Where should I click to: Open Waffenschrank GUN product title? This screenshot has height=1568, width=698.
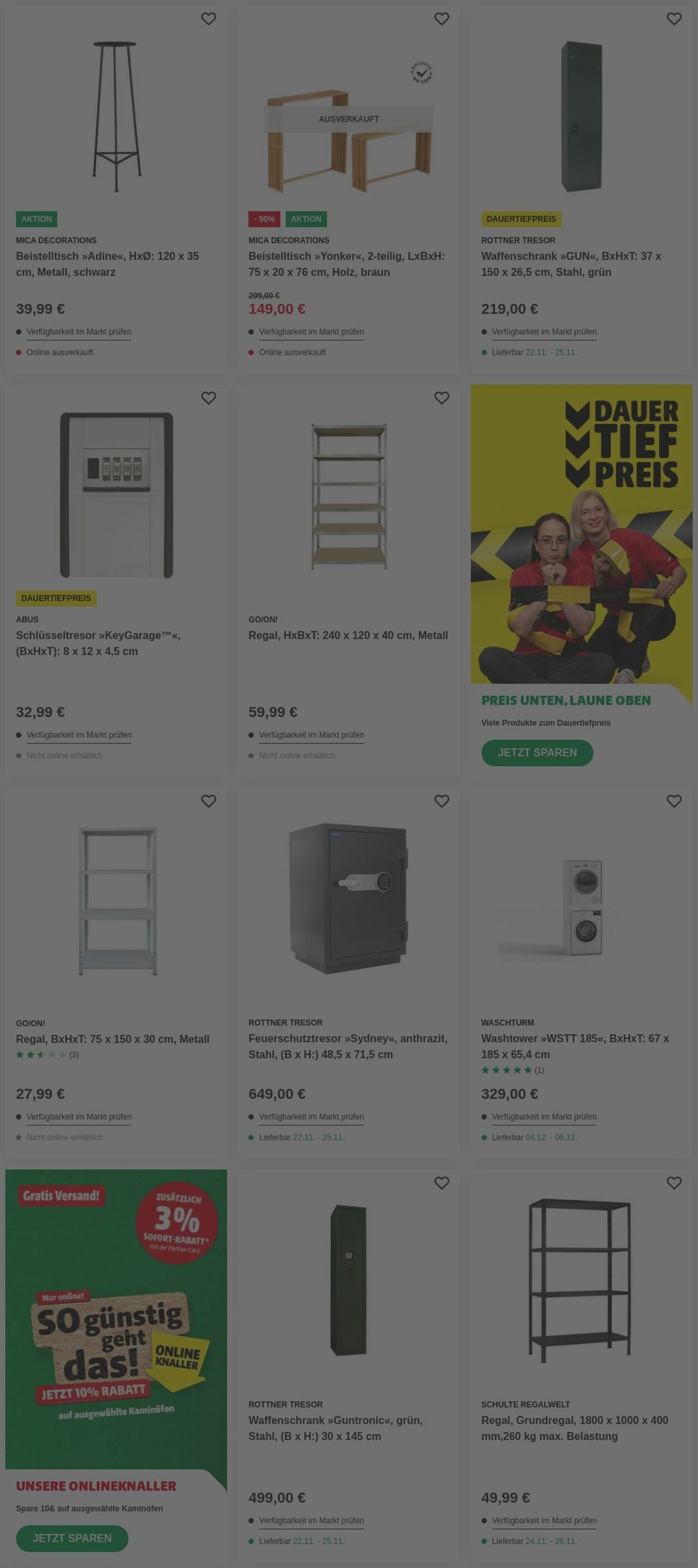click(x=571, y=264)
